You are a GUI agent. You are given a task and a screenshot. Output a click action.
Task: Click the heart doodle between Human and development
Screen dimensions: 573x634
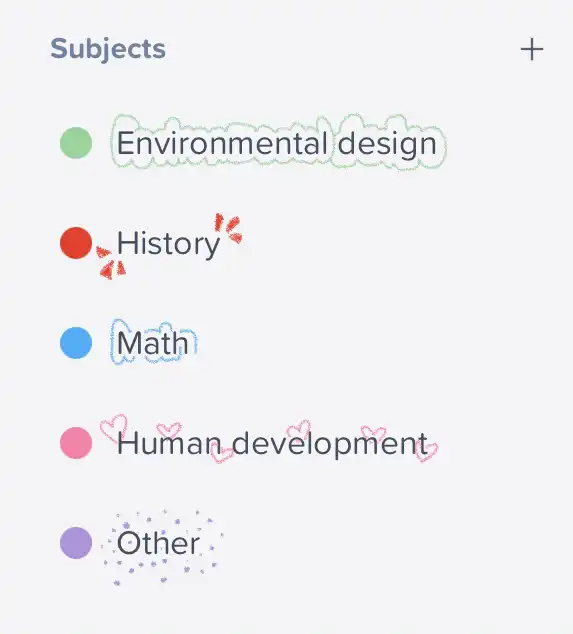point(222,454)
